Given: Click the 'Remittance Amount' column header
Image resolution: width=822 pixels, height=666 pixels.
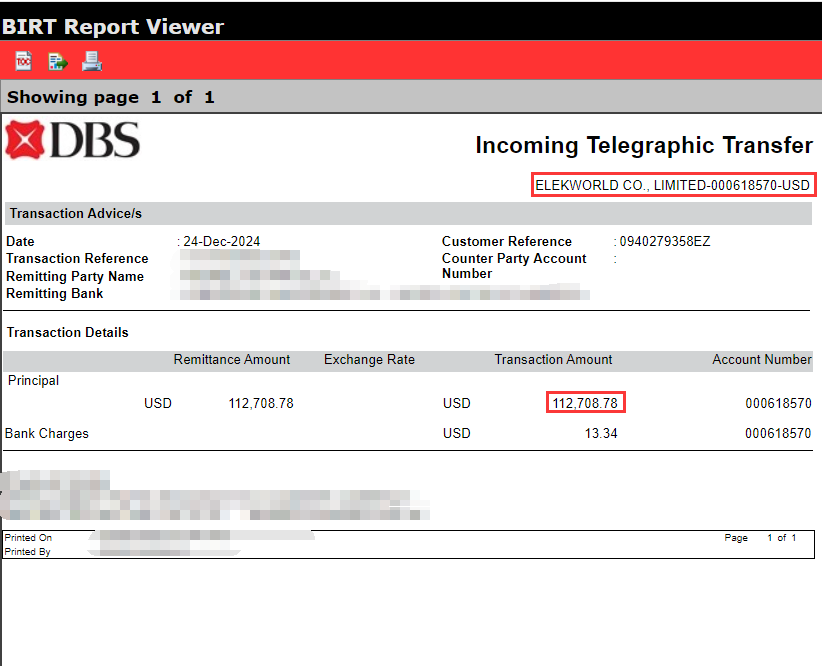Looking at the screenshot, I should point(232,359).
